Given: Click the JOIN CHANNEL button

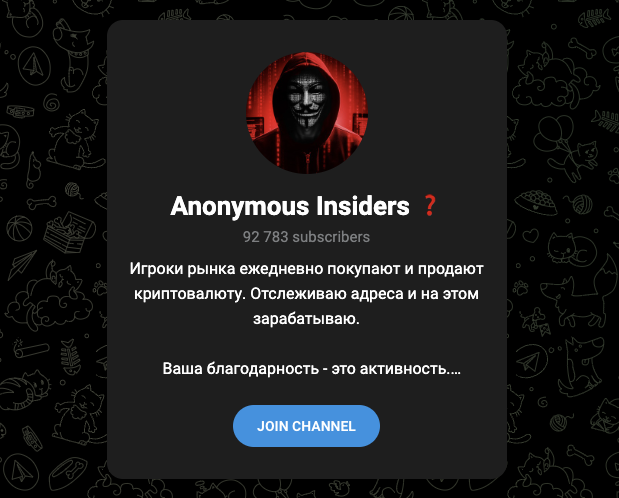Looking at the screenshot, I should pyautogui.click(x=306, y=426).
